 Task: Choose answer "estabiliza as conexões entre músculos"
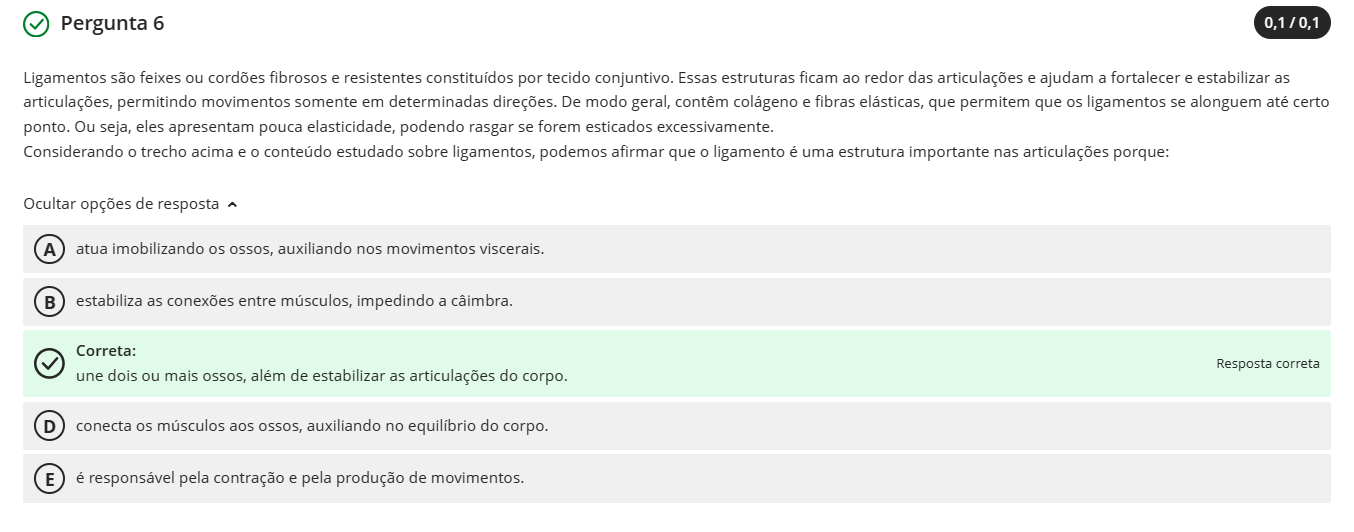point(294,300)
